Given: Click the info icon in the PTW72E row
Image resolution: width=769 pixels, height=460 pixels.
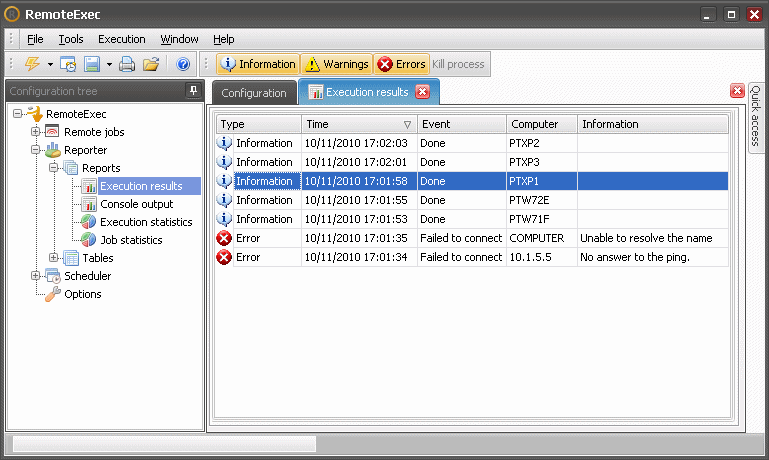Looking at the screenshot, I should [224, 200].
